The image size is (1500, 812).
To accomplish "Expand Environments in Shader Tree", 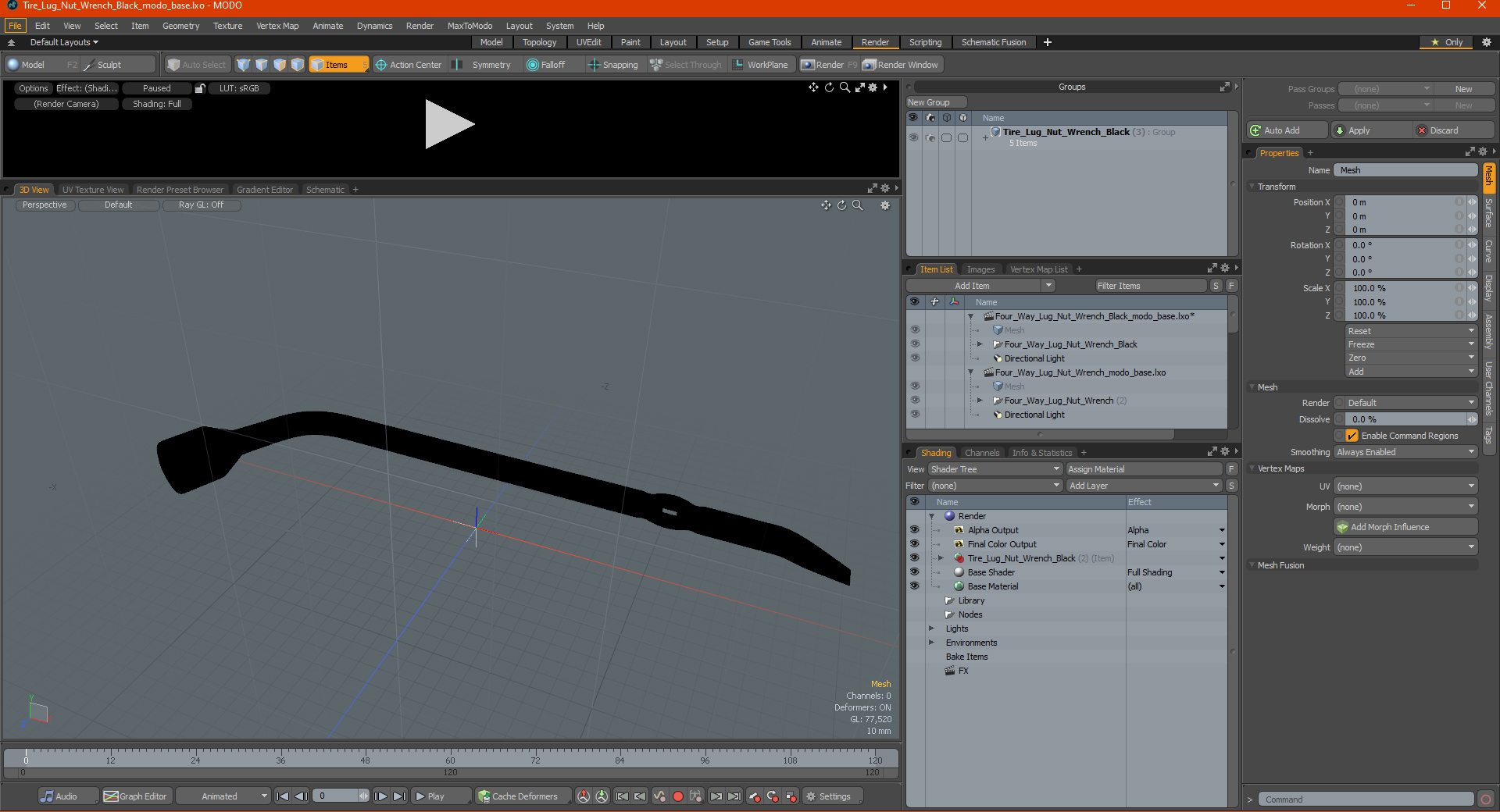I will pyautogui.click(x=931, y=643).
